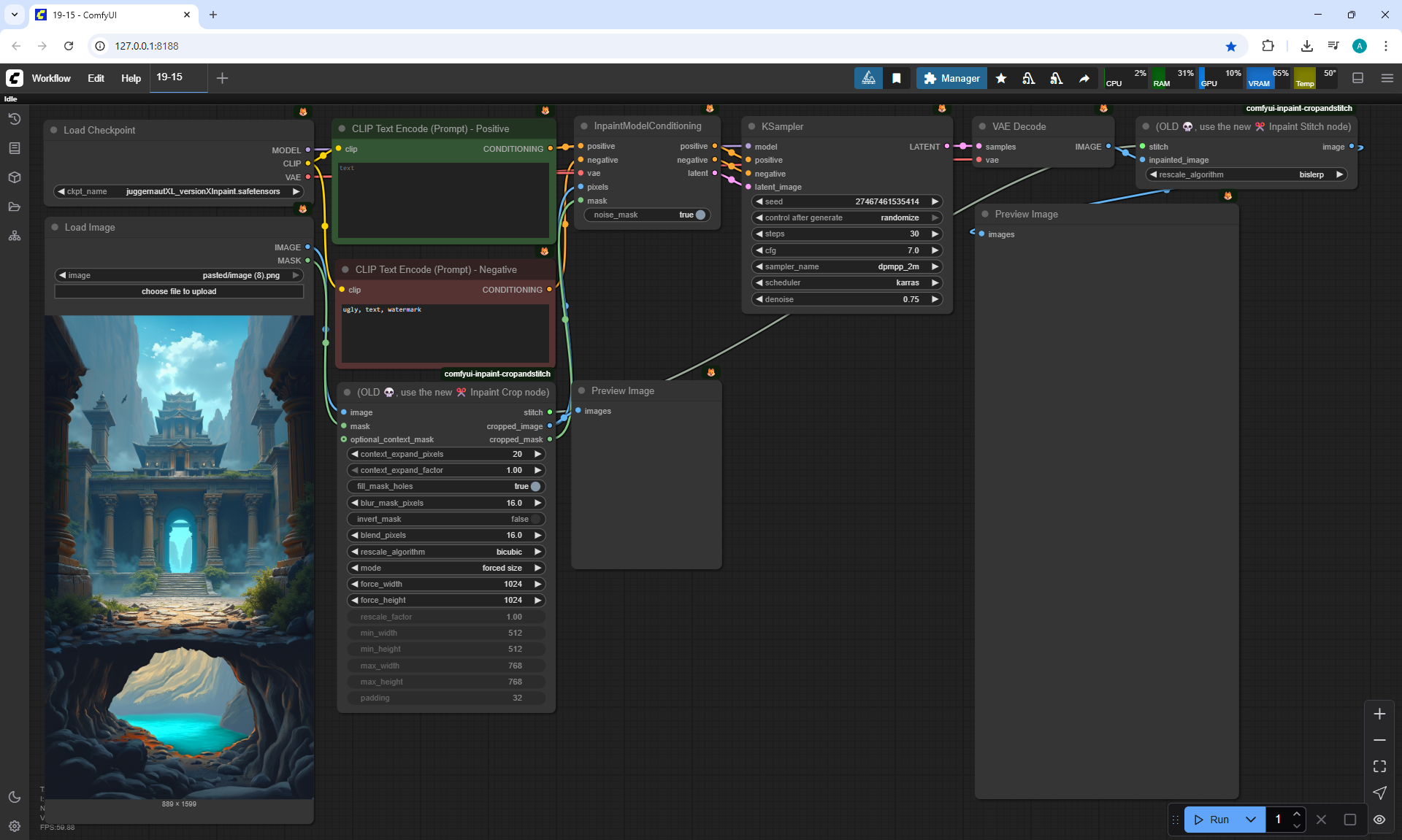Viewport: 1402px width, 840px height.
Task: Click the share arrow toolbar icon
Action: [x=1084, y=78]
